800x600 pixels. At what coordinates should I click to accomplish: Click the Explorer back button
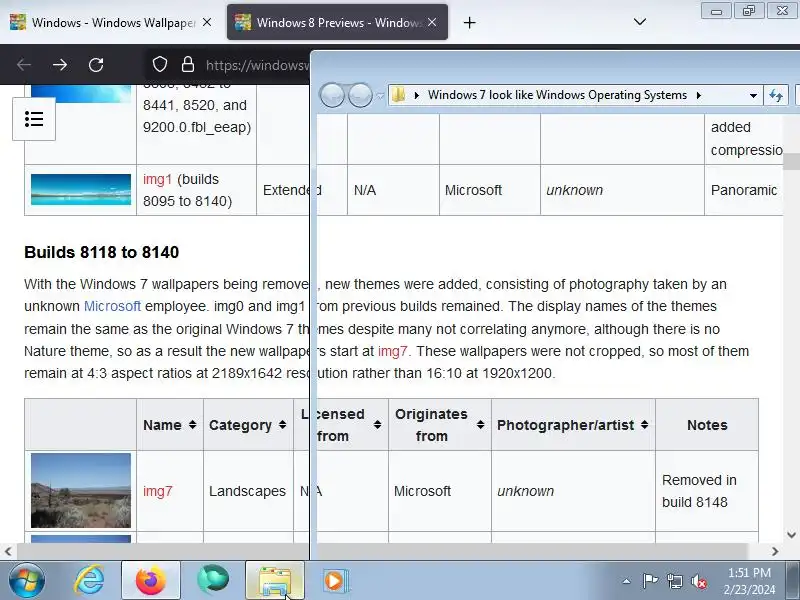(332, 95)
